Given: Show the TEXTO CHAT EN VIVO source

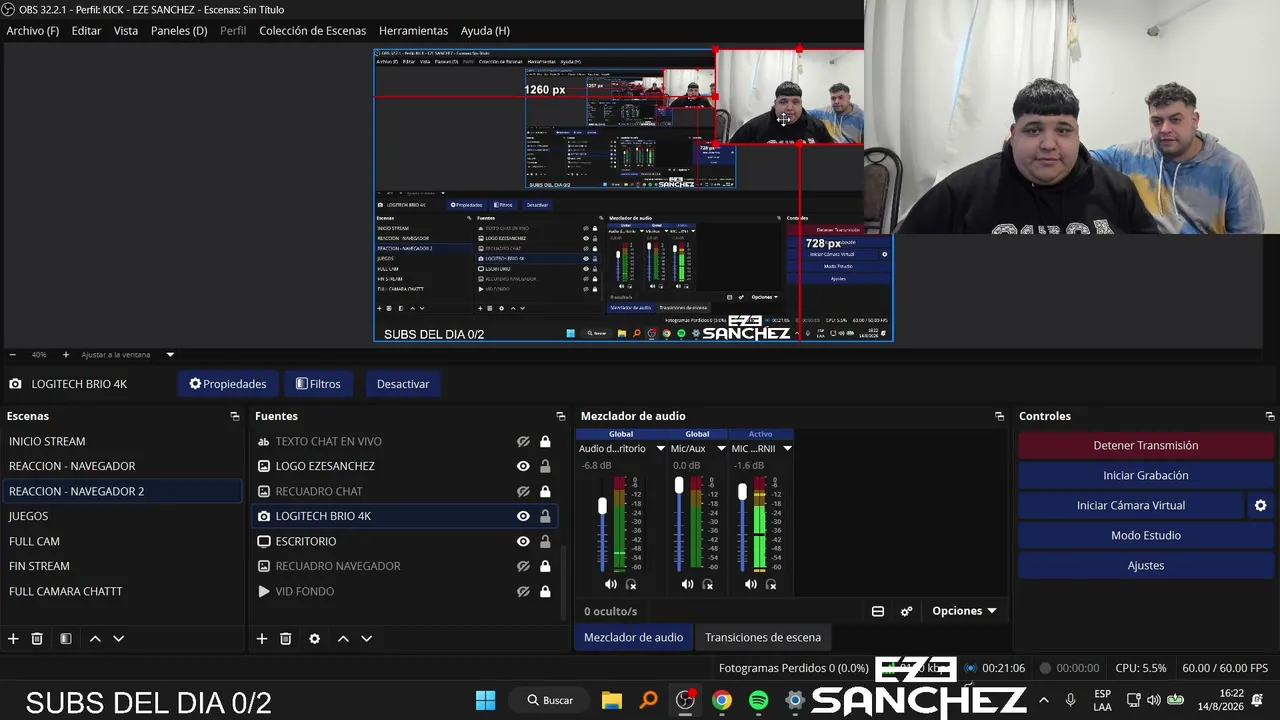Looking at the screenshot, I should click(x=523, y=441).
